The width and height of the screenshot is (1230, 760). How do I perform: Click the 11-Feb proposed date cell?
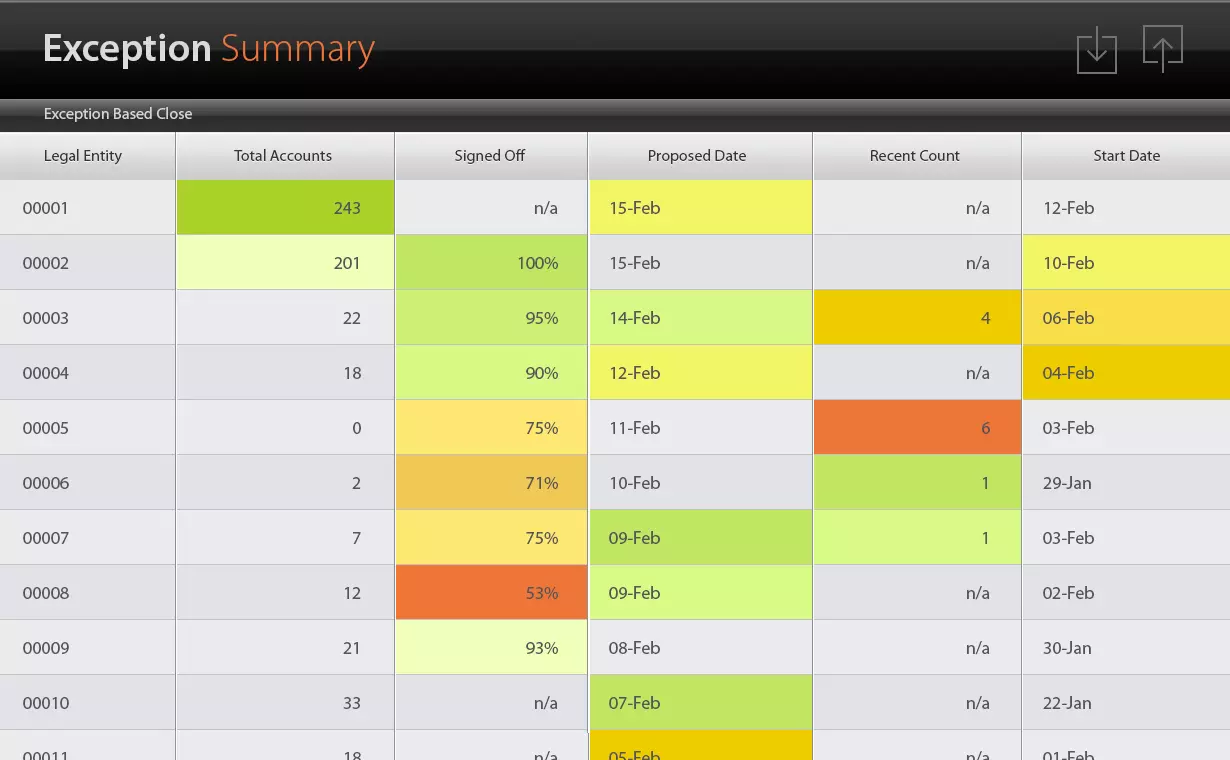pos(700,428)
